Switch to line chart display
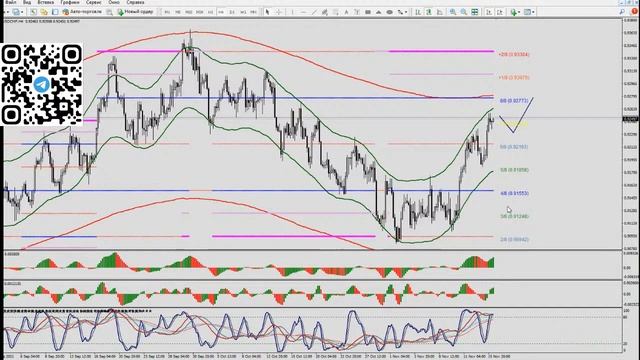 pos(440,12)
